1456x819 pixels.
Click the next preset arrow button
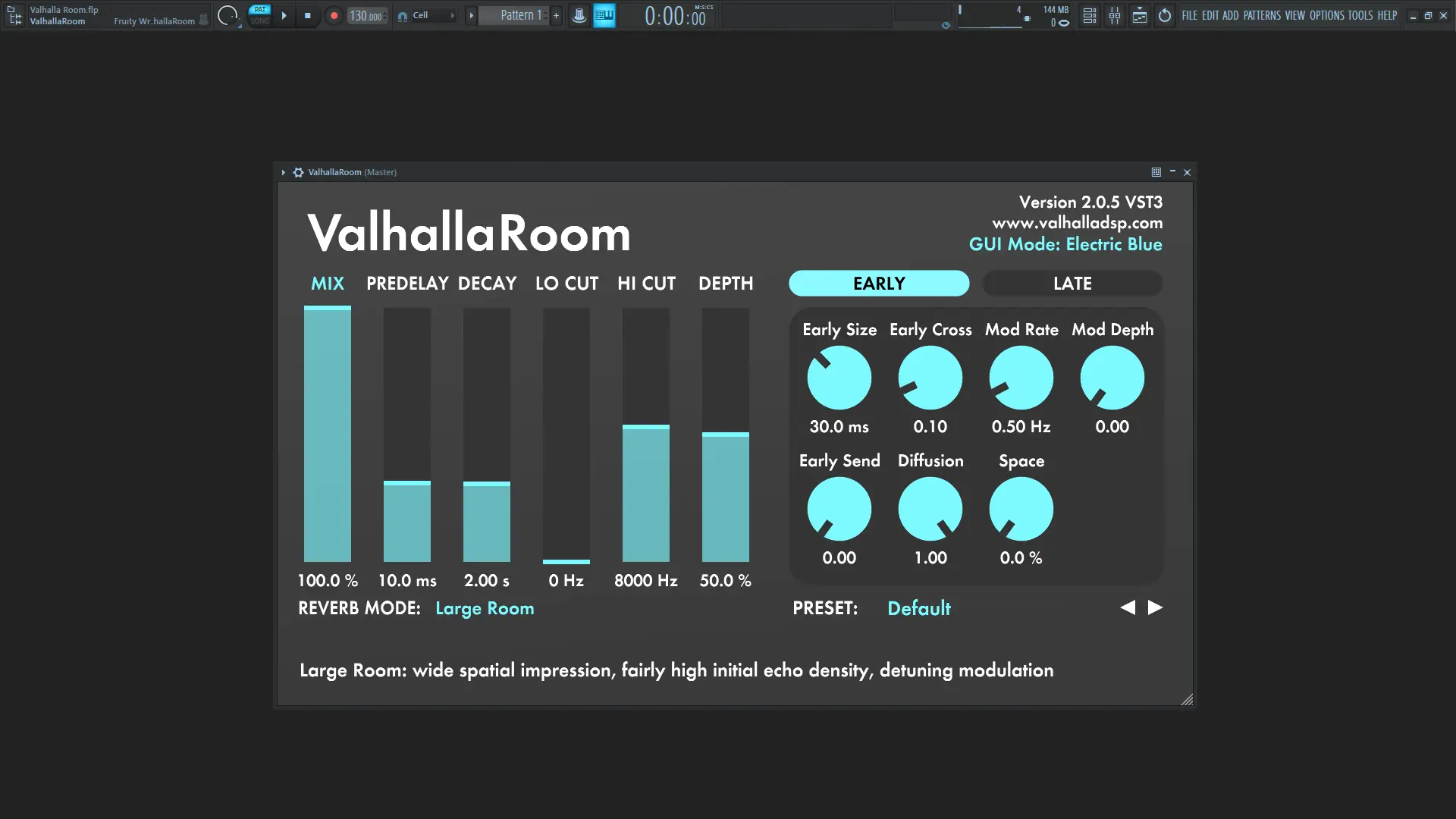[1155, 607]
